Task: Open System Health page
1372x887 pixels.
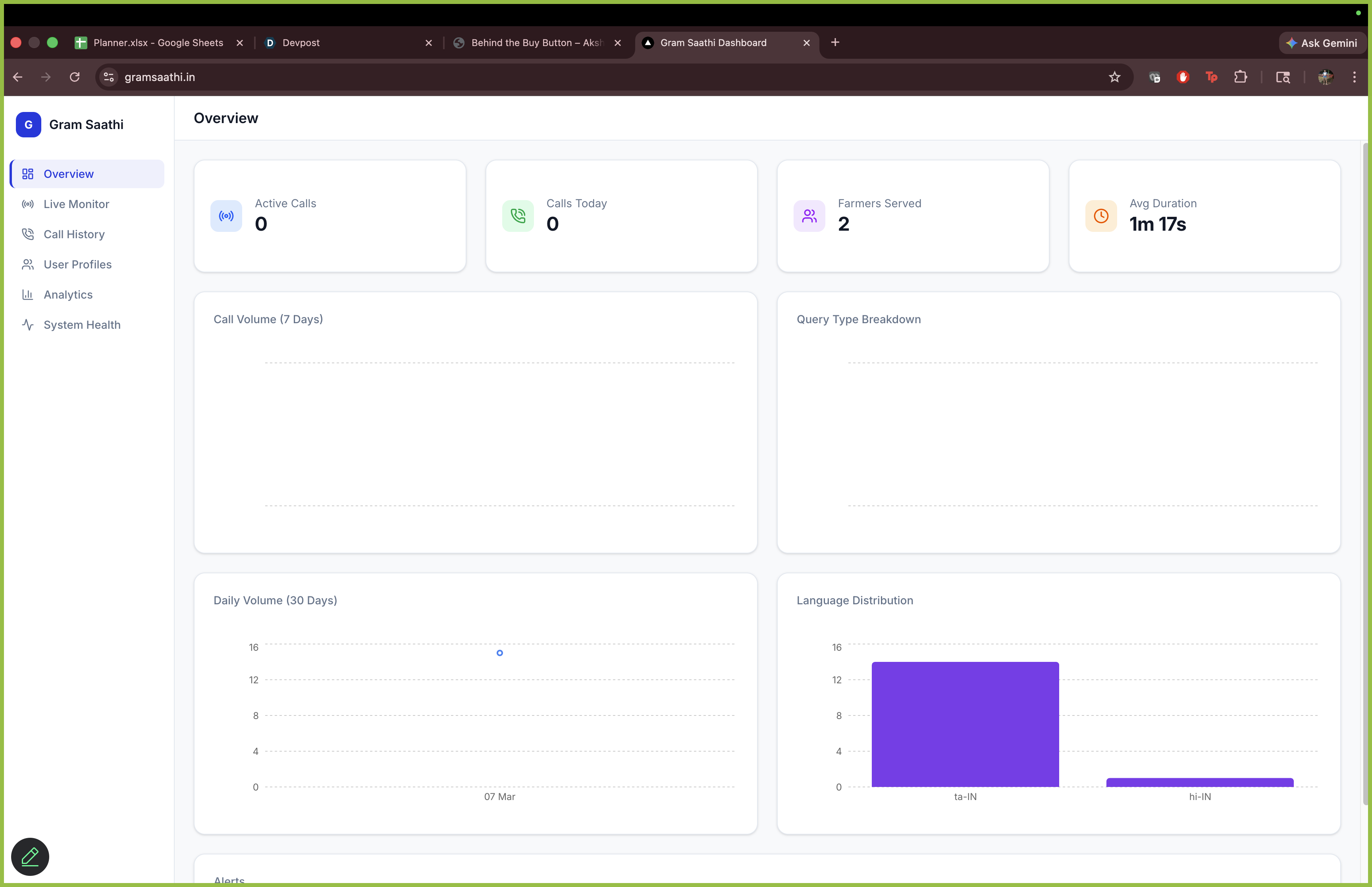Action: [82, 325]
